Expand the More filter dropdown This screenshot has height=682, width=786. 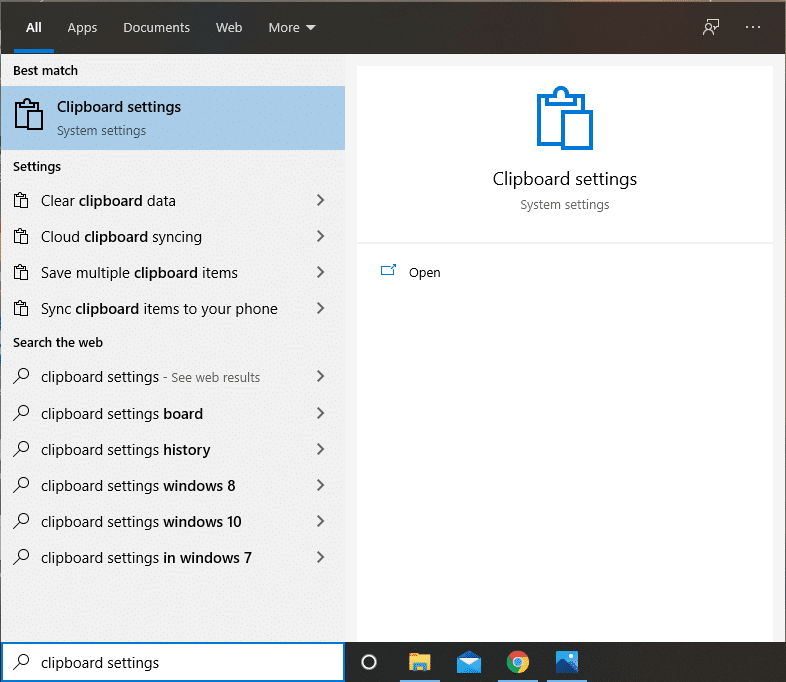point(291,28)
